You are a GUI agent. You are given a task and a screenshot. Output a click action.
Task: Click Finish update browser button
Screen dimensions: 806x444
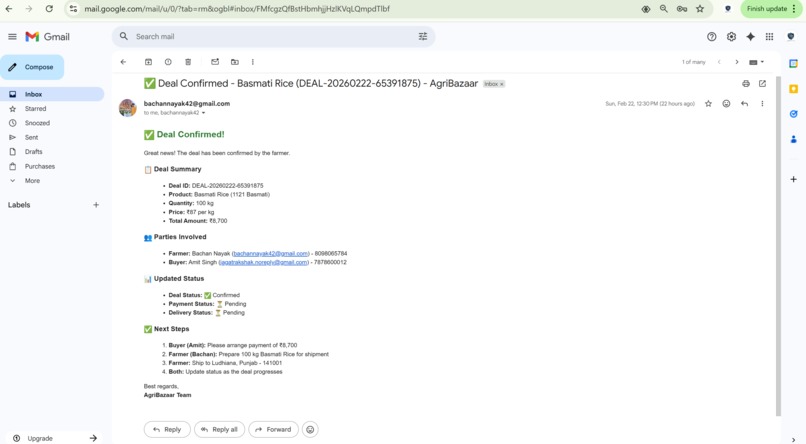coord(772,9)
